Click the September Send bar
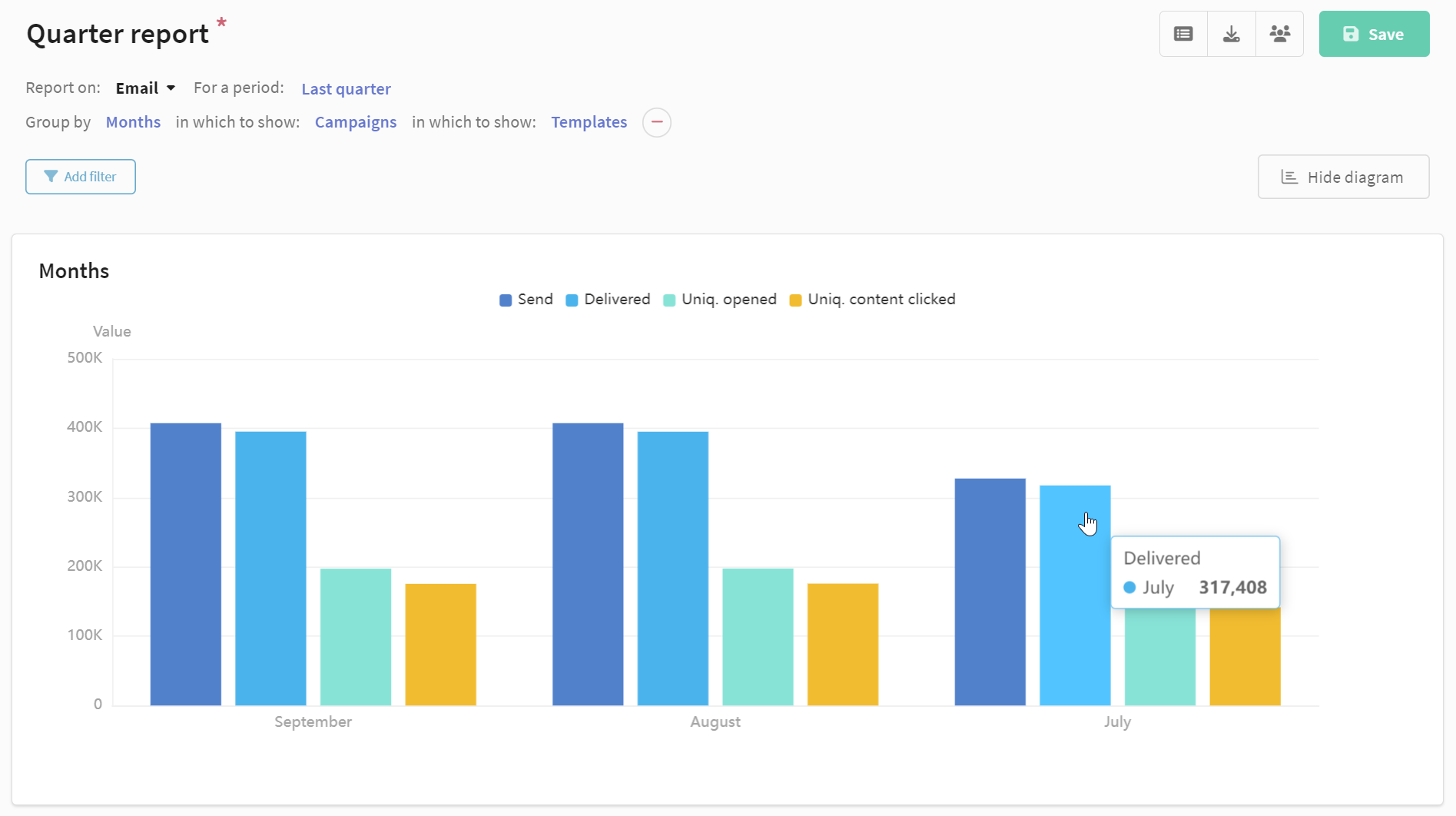Image resolution: width=1456 pixels, height=816 pixels. point(186,564)
